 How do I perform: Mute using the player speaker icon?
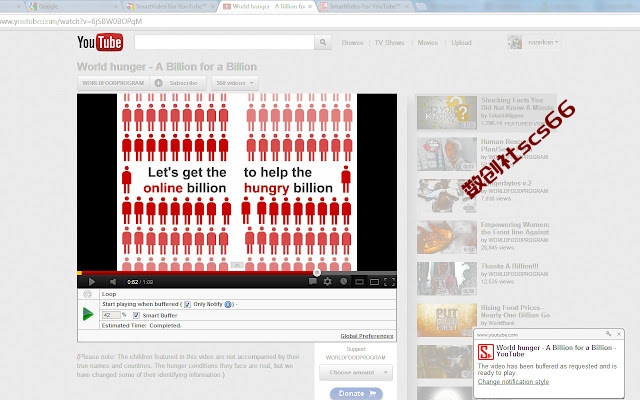click(x=113, y=282)
